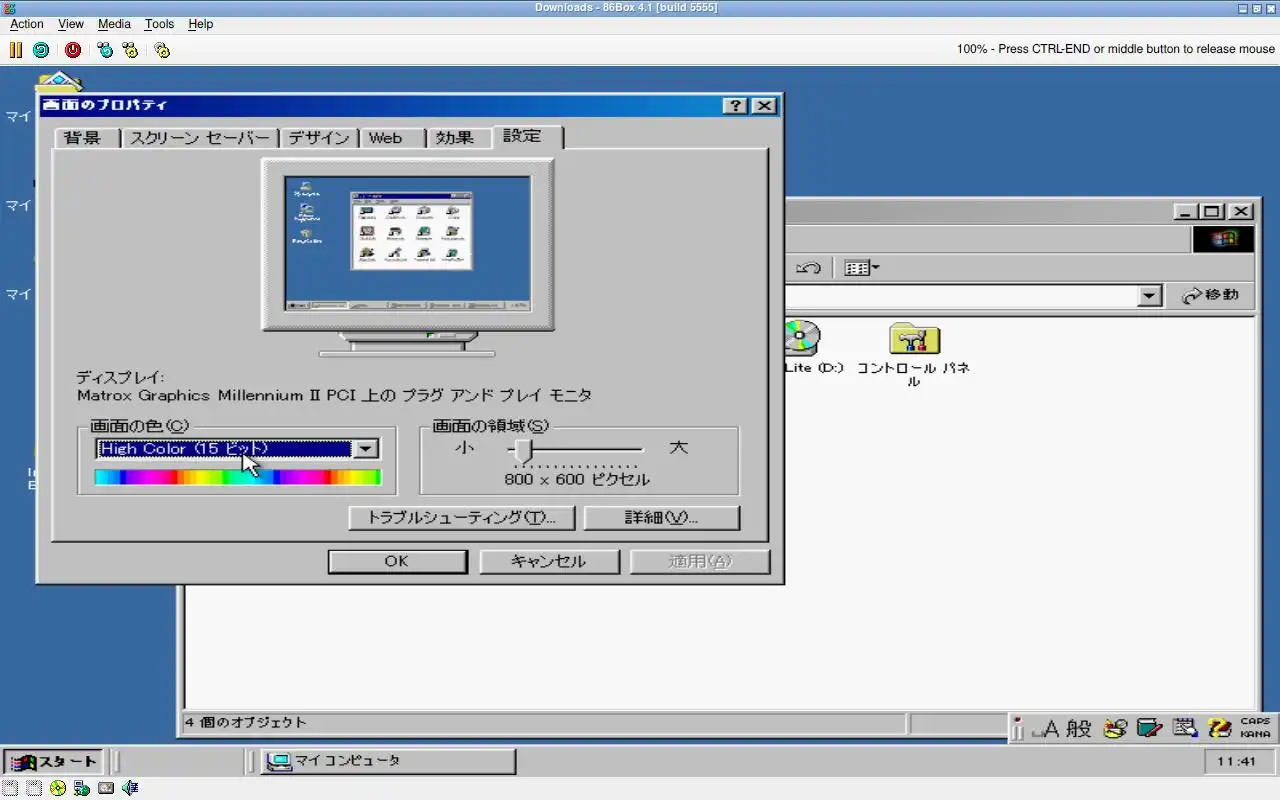The width and height of the screenshot is (1280, 800).
Task: Click the dialog's ? help button
Action: coord(735,106)
